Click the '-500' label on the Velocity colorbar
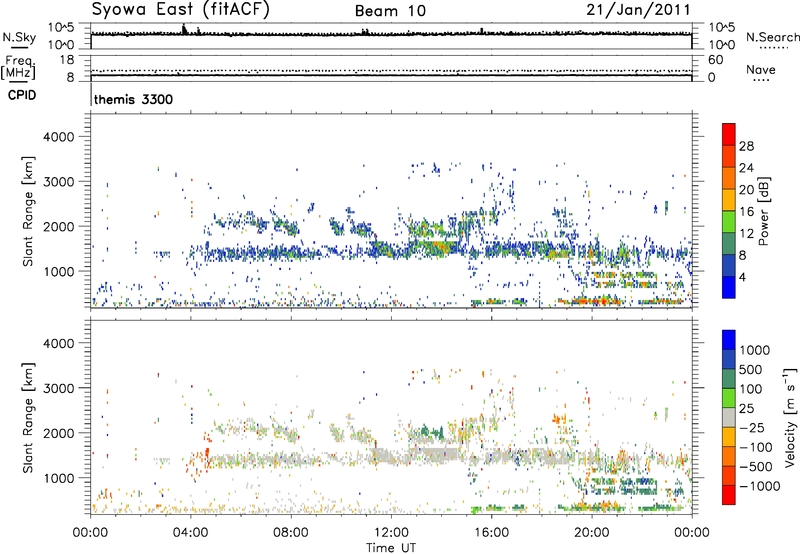The height and width of the screenshot is (554, 800). 756,467
